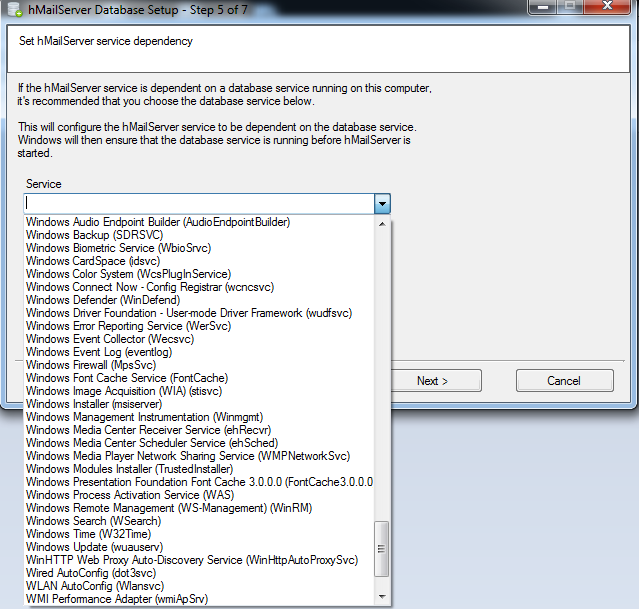Minimize the hMailServer Database Setup window
Viewport: 639px width, 609px height.
click(542, 7)
